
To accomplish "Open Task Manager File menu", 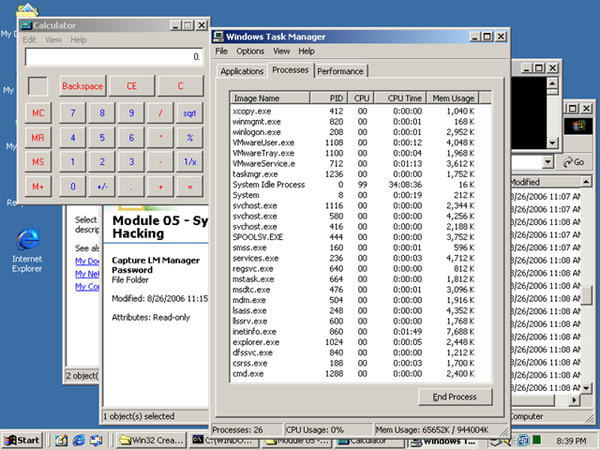I will (221, 51).
